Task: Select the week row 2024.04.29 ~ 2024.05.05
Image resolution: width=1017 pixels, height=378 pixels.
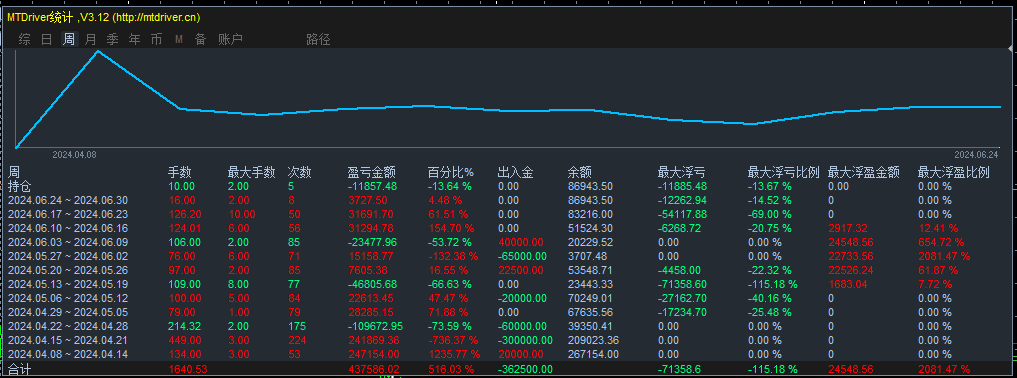Action: click(x=68, y=312)
